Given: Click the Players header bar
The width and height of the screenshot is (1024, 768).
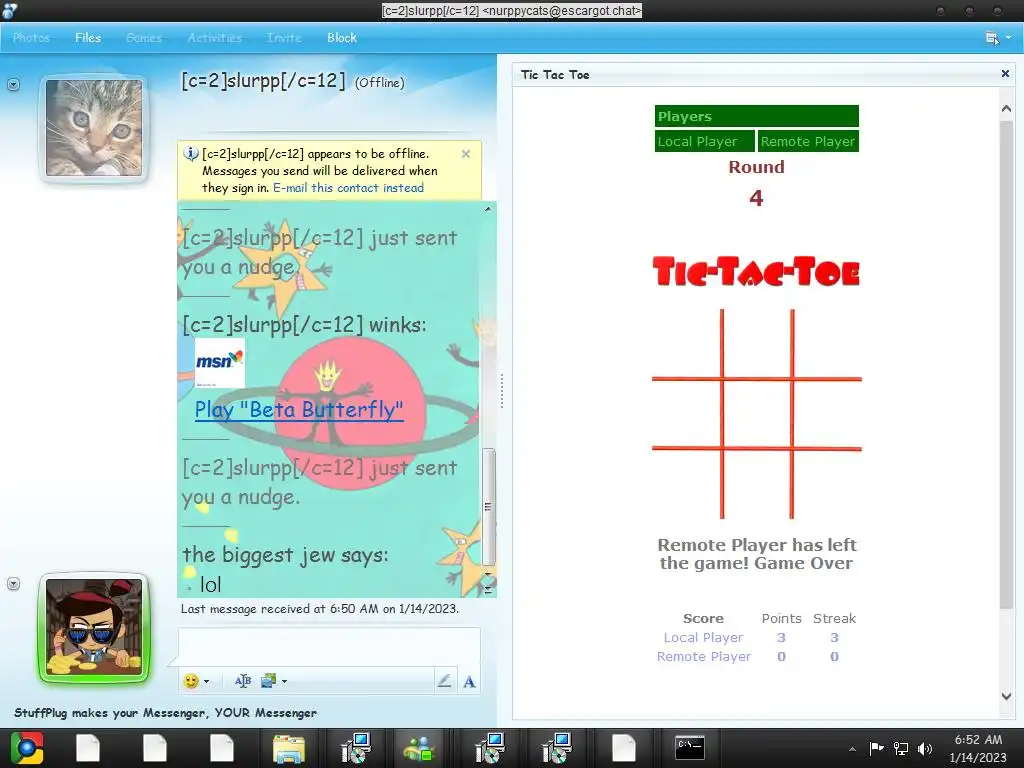Looking at the screenshot, I should coord(757,116).
